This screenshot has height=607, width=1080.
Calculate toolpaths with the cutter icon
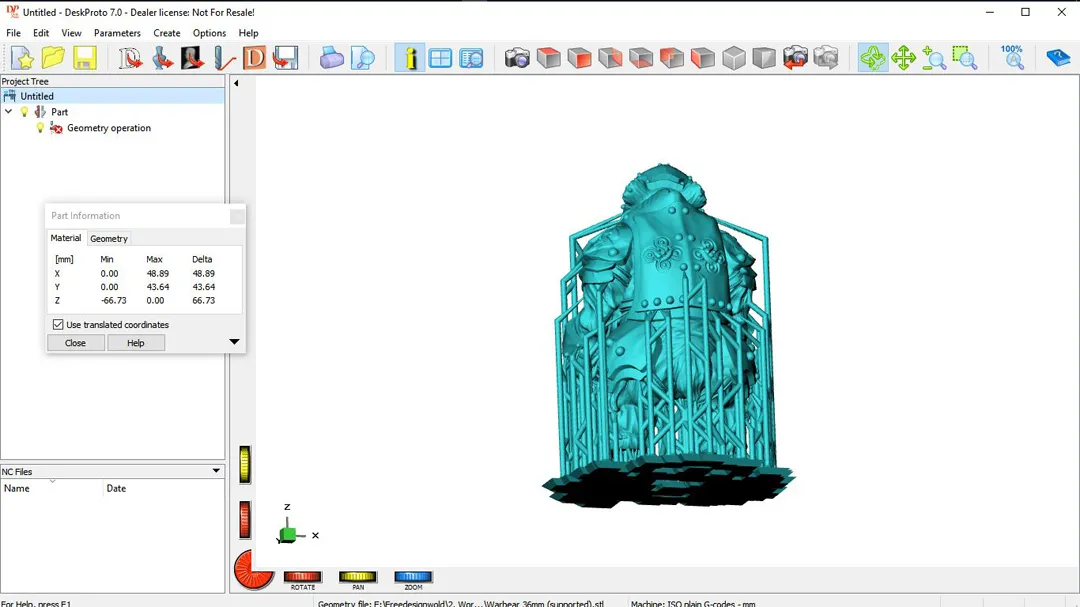[224, 58]
